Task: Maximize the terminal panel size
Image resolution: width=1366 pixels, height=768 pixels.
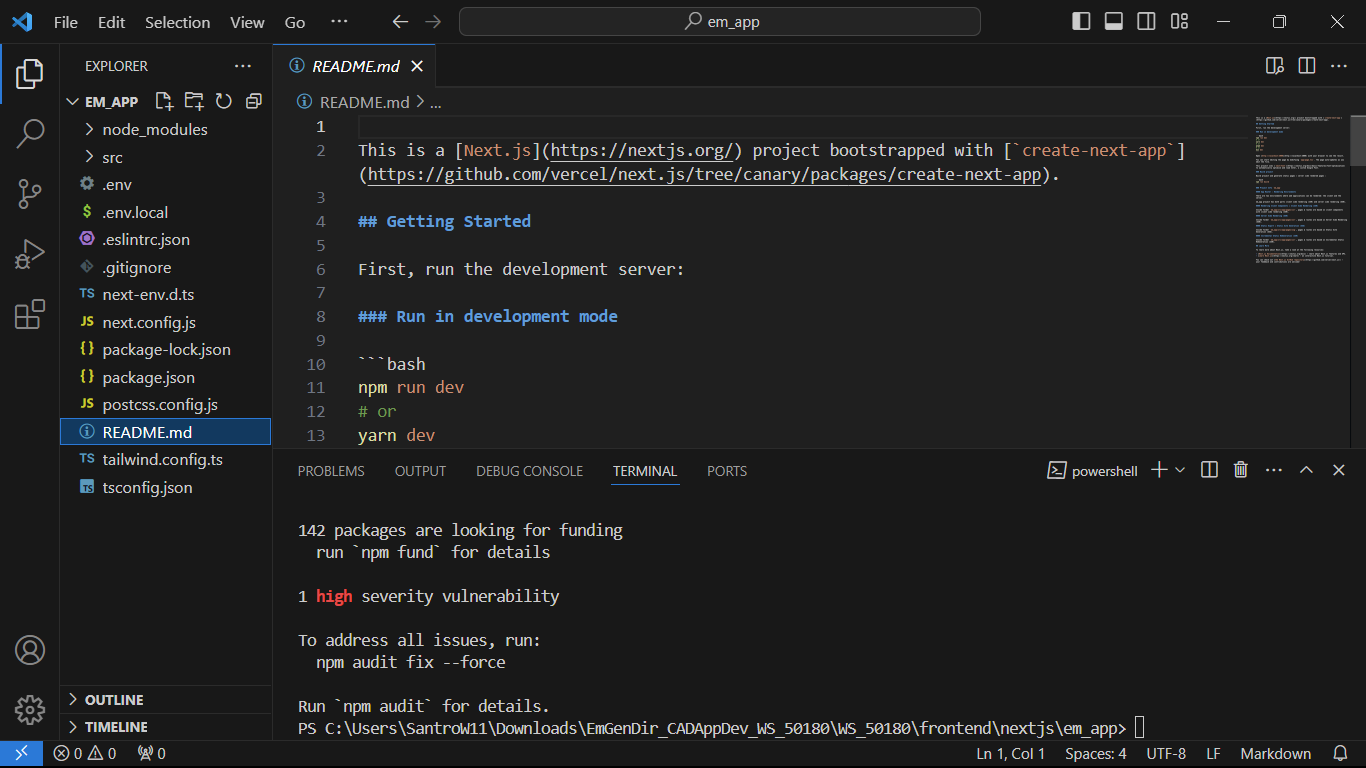Action: (1306, 470)
